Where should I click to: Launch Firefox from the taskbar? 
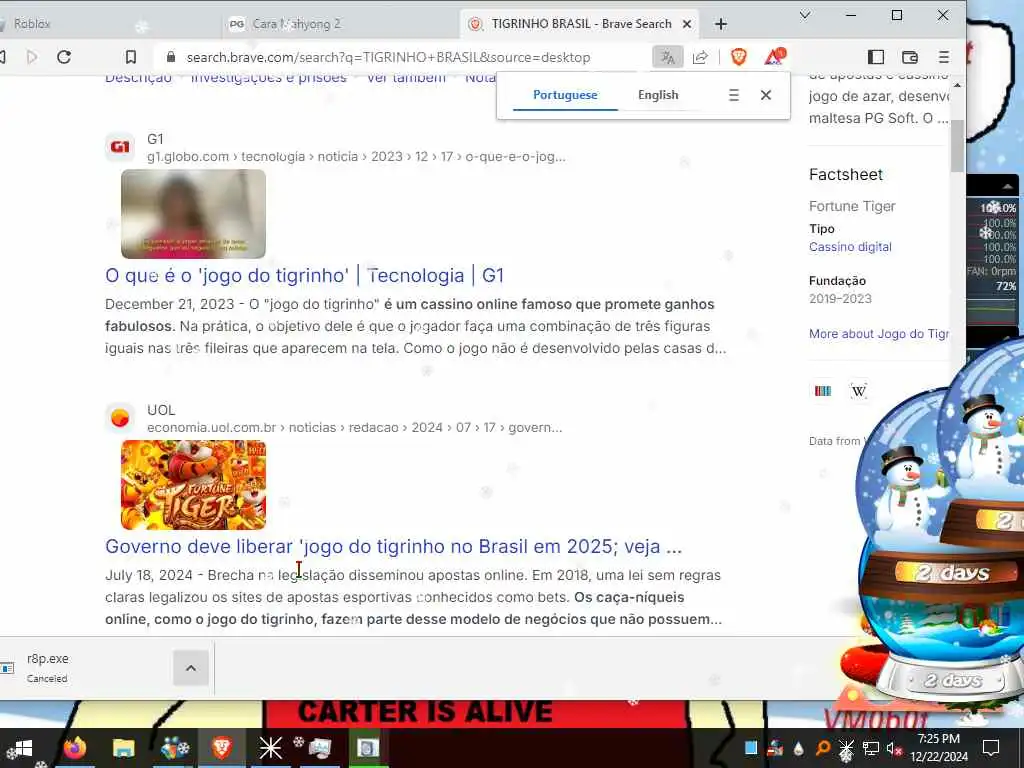click(74, 748)
